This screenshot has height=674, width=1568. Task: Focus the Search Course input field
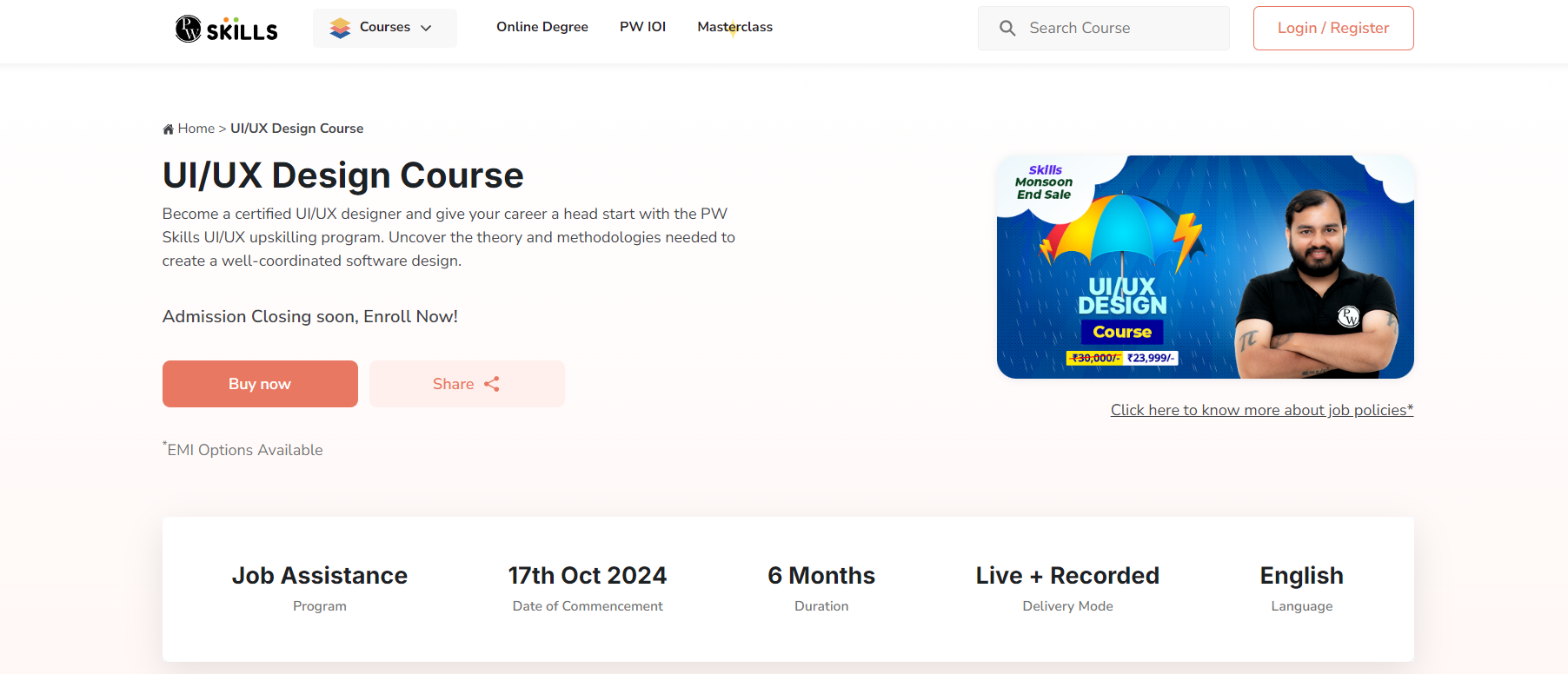click(1103, 28)
